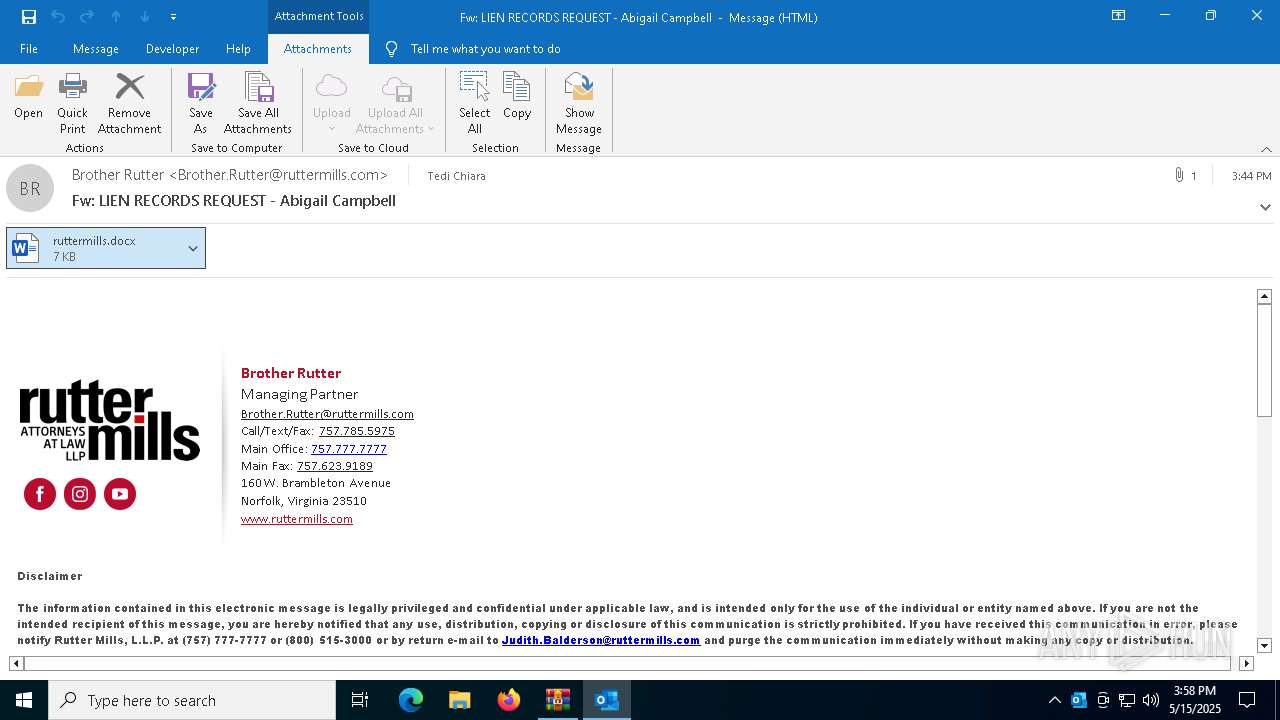Click Tell me what you want to do
The width and height of the screenshot is (1280, 720).
[485, 49]
